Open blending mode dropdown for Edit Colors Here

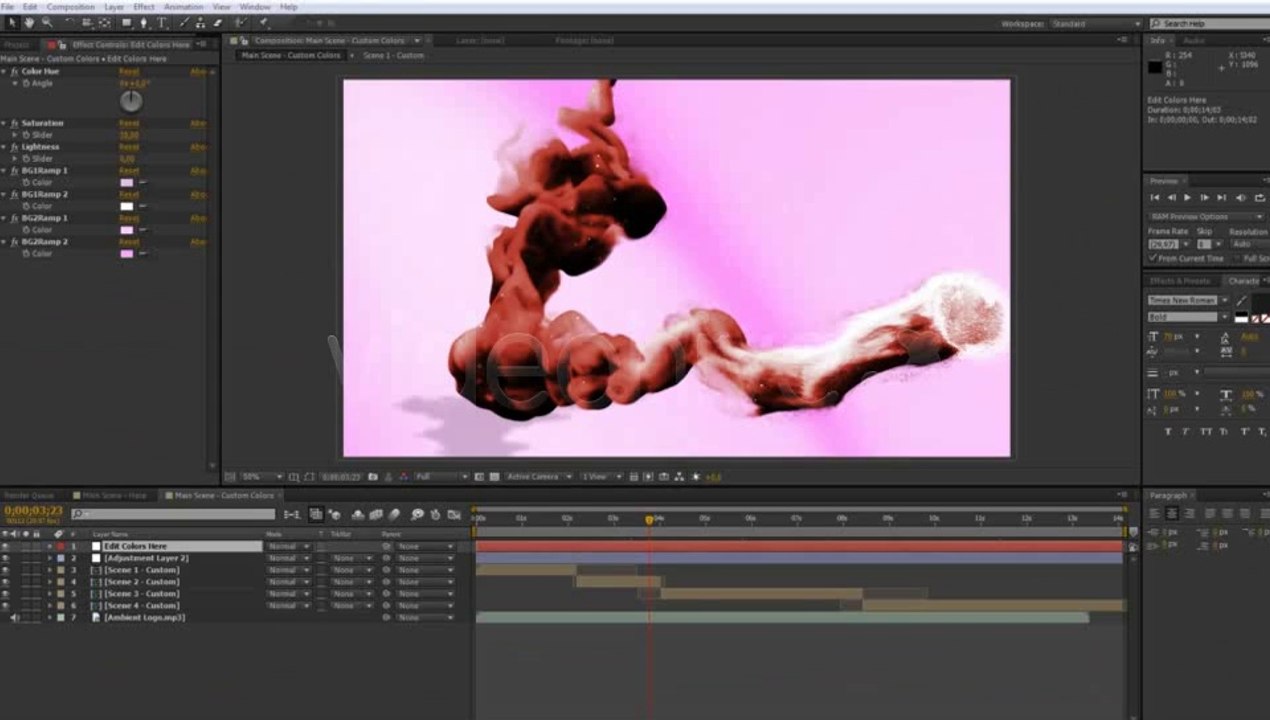click(288, 546)
